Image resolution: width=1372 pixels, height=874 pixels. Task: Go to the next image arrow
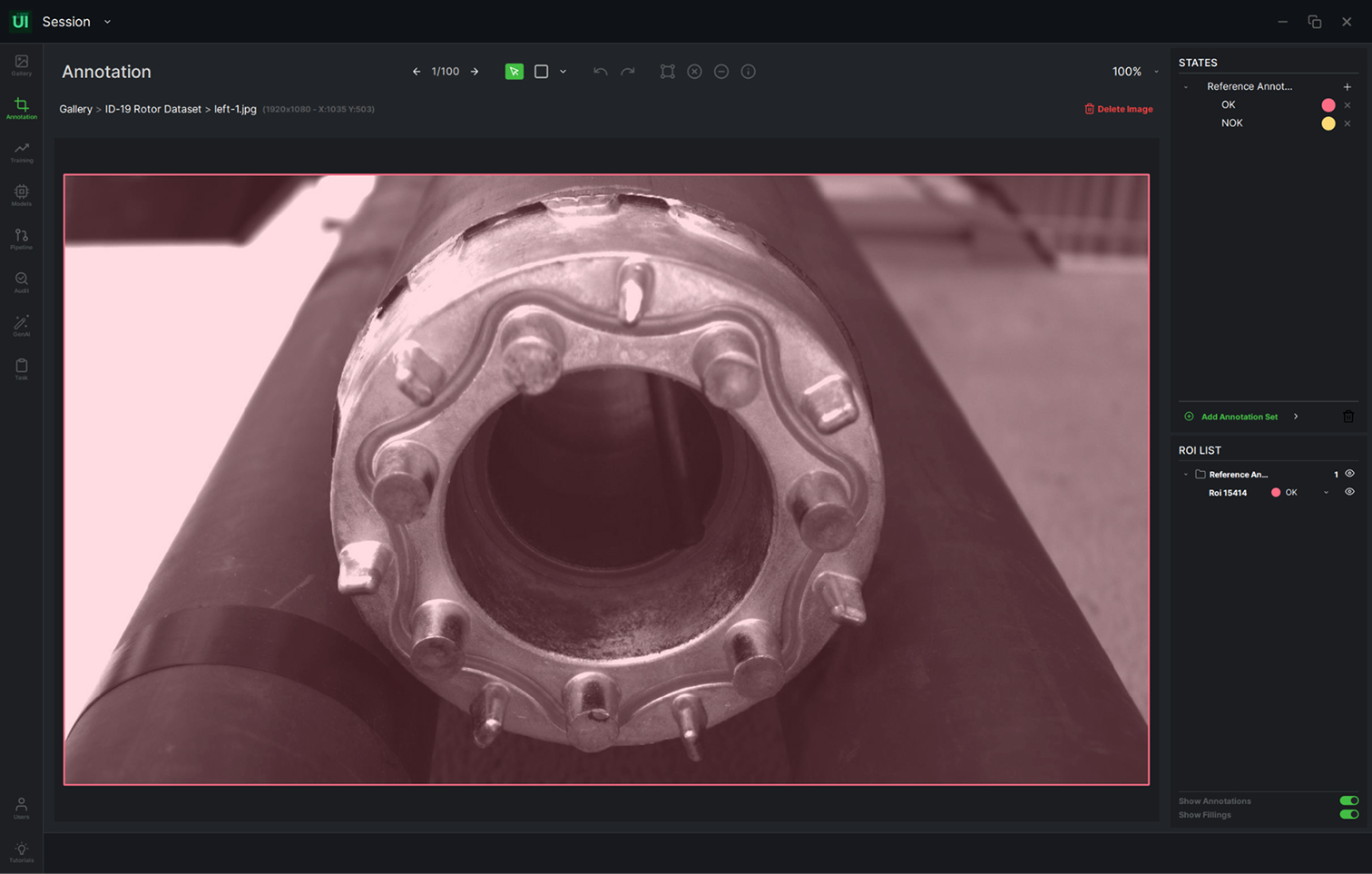point(475,72)
